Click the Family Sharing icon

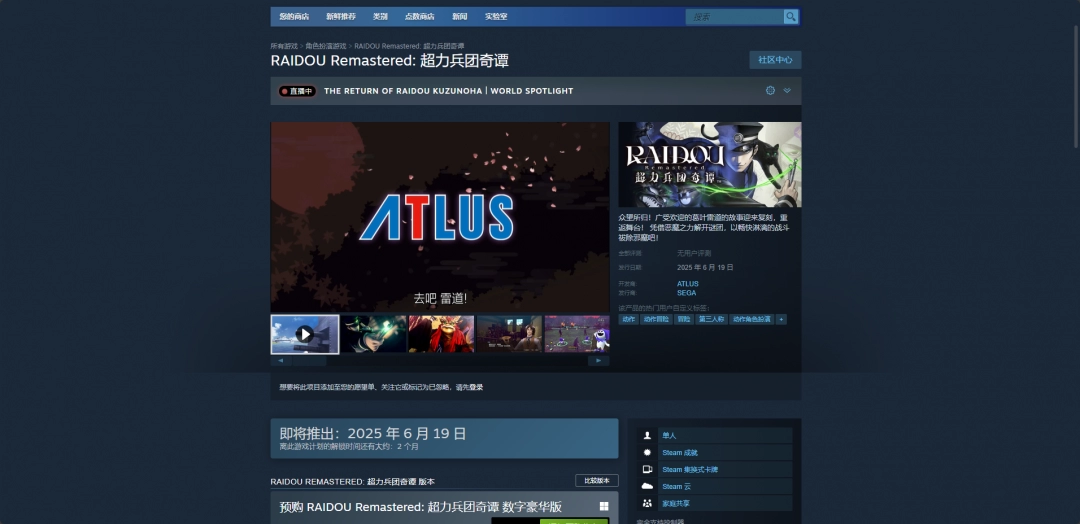[647, 503]
